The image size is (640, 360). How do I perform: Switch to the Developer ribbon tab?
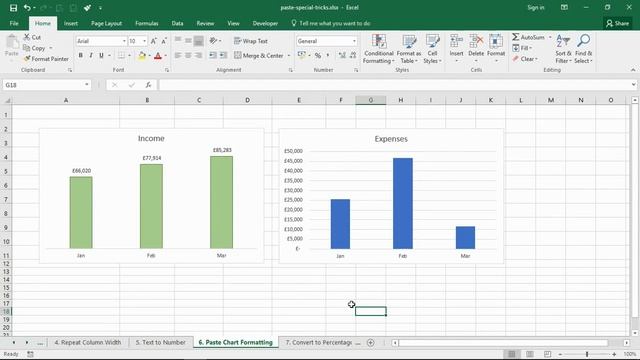click(x=265, y=23)
